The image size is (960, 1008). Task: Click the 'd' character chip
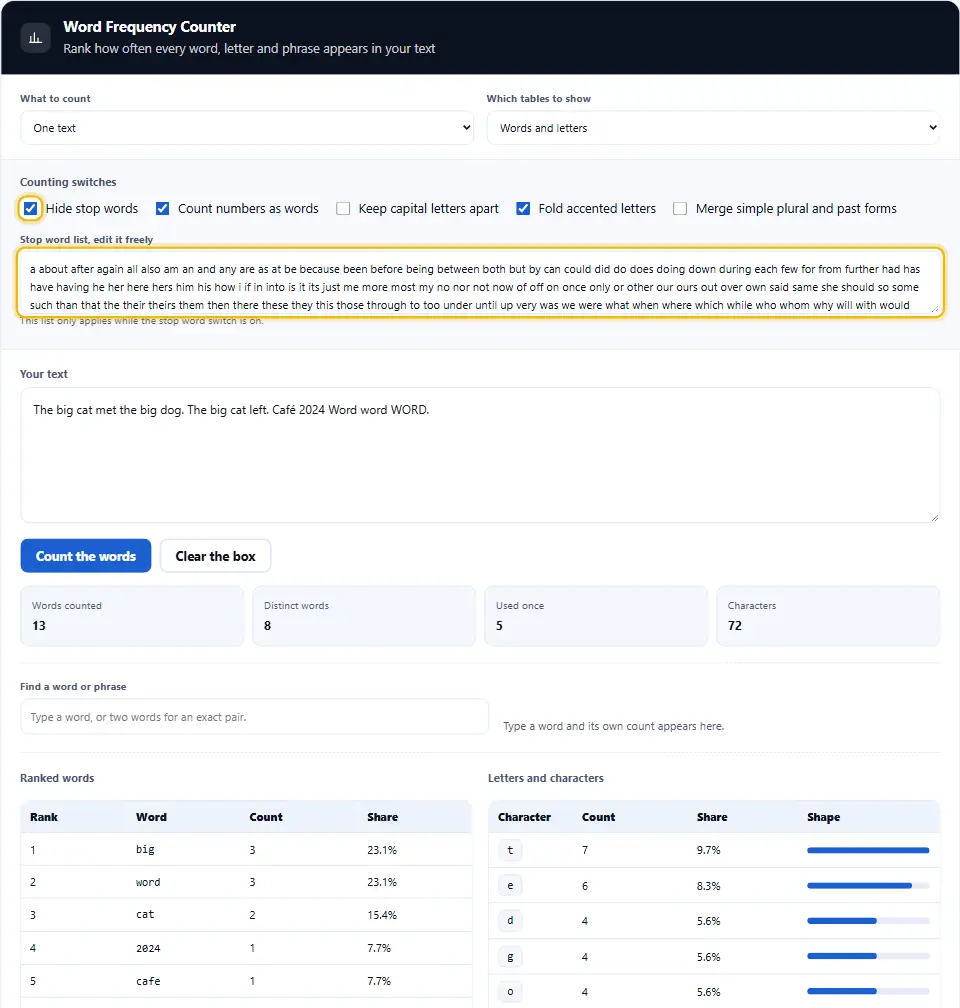[511, 921]
